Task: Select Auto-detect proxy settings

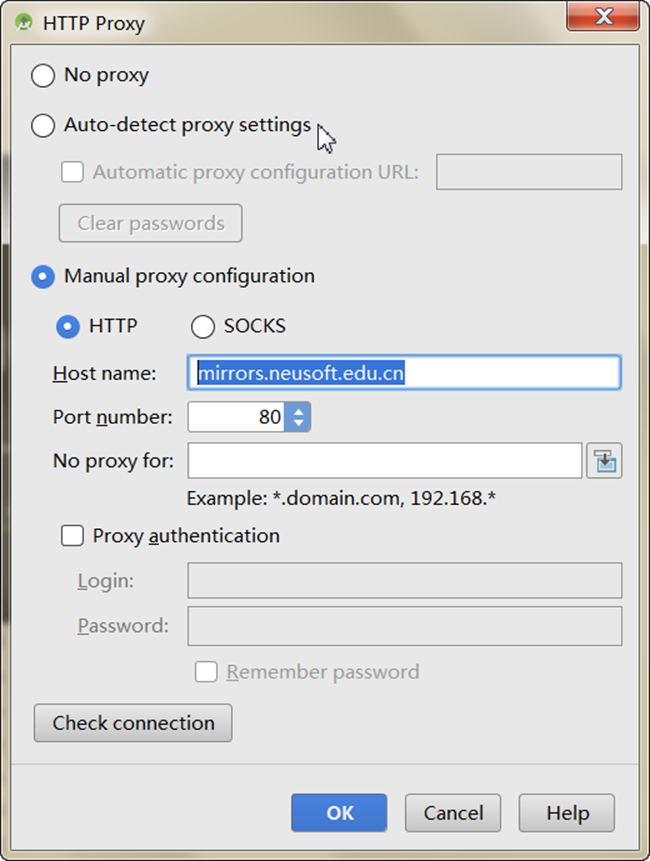Action: (41, 125)
